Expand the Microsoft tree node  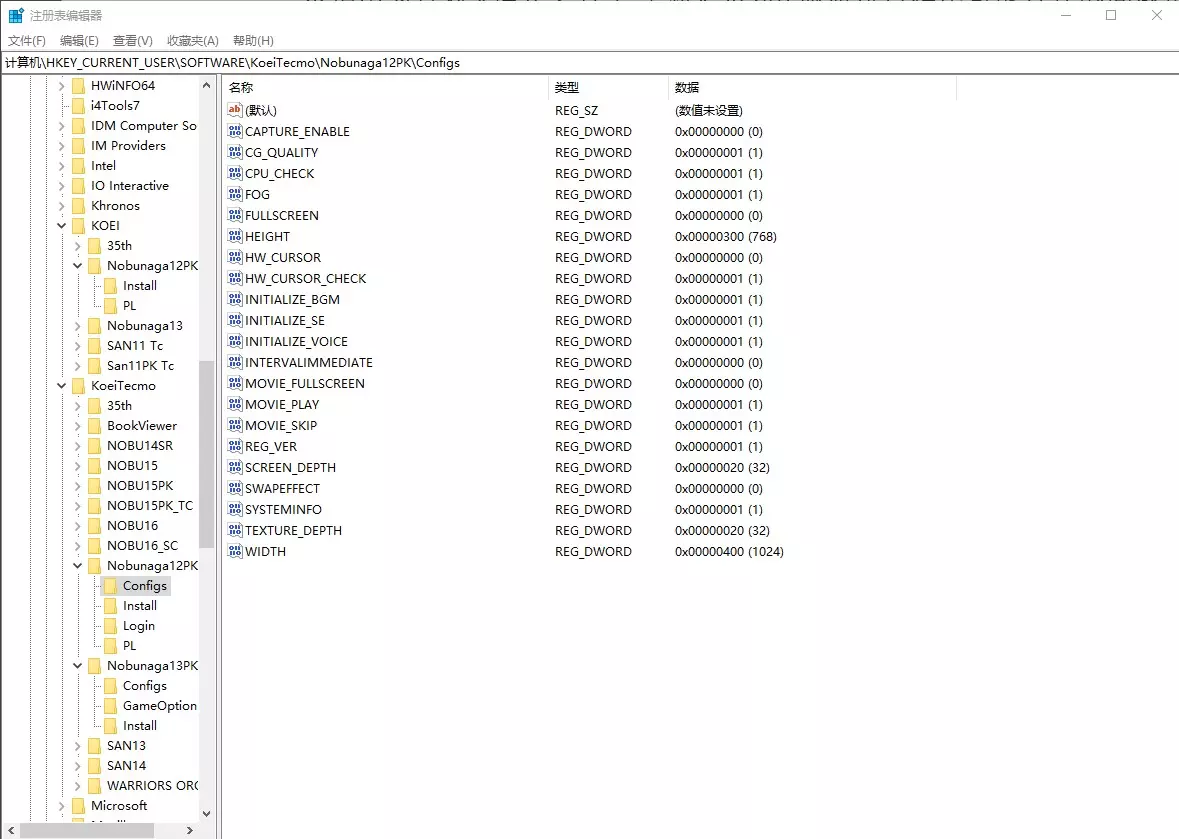pyautogui.click(x=62, y=806)
